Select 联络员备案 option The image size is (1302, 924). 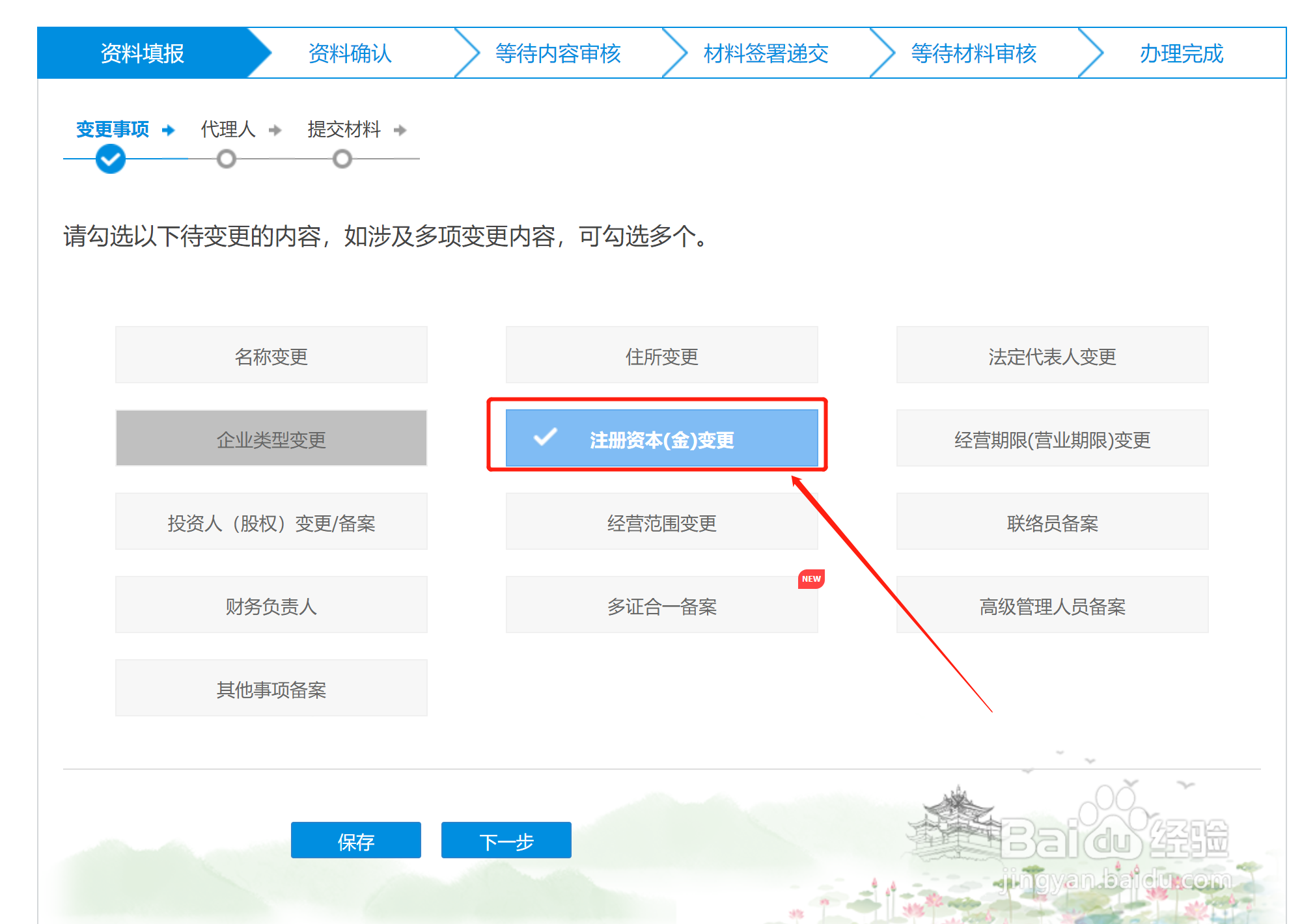[1051, 522]
